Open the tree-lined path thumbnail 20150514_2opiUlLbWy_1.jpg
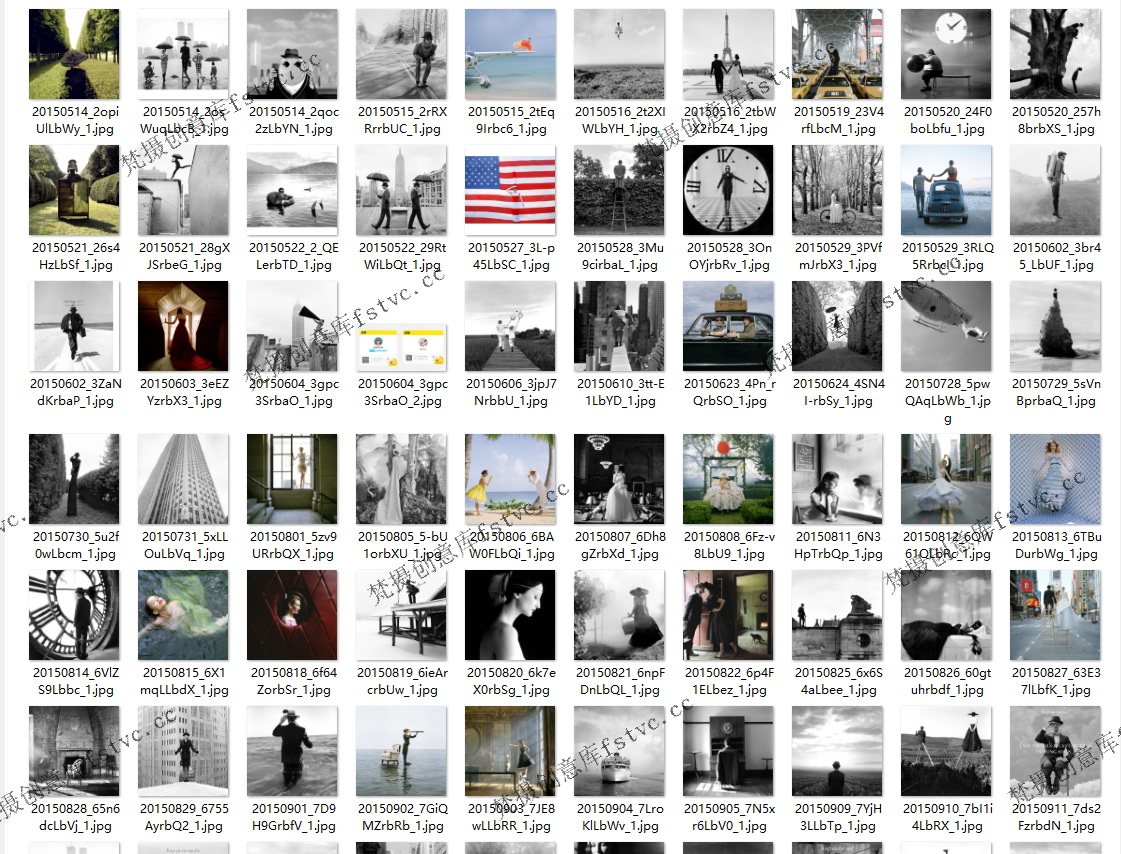The height and width of the screenshot is (854, 1121). click(74, 54)
